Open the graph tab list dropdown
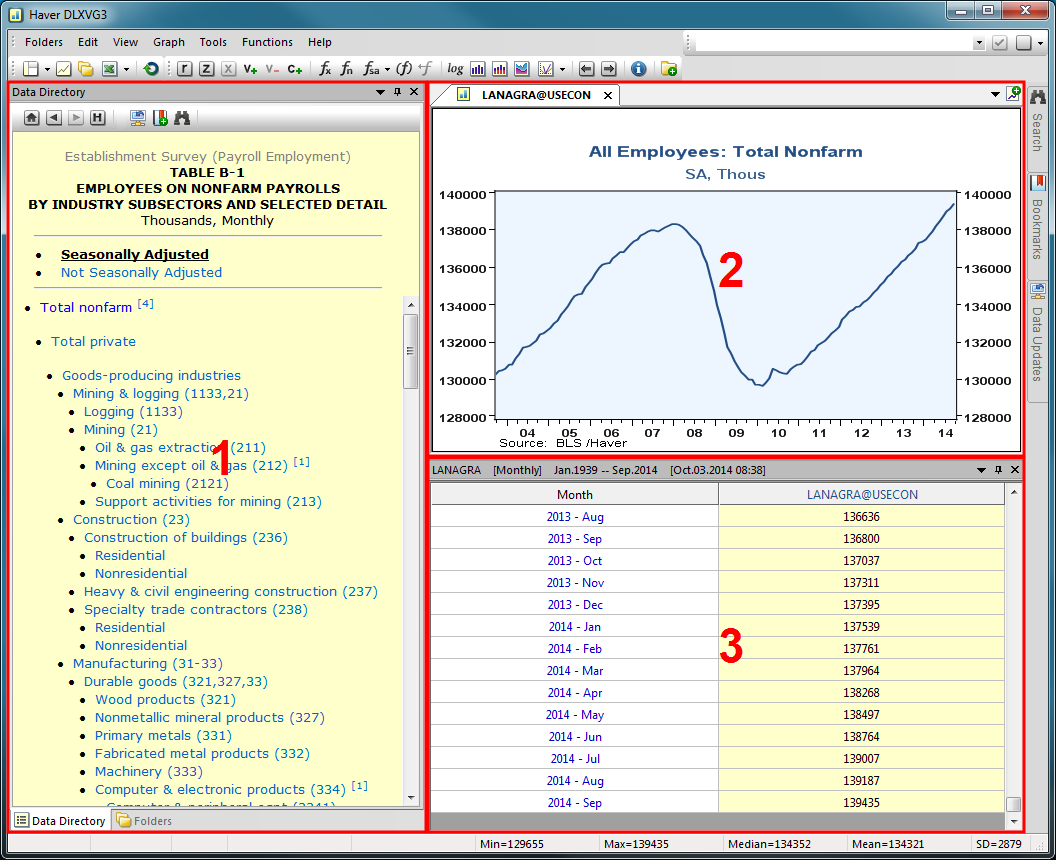Screen dimensions: 1056x860 [995, 95]
